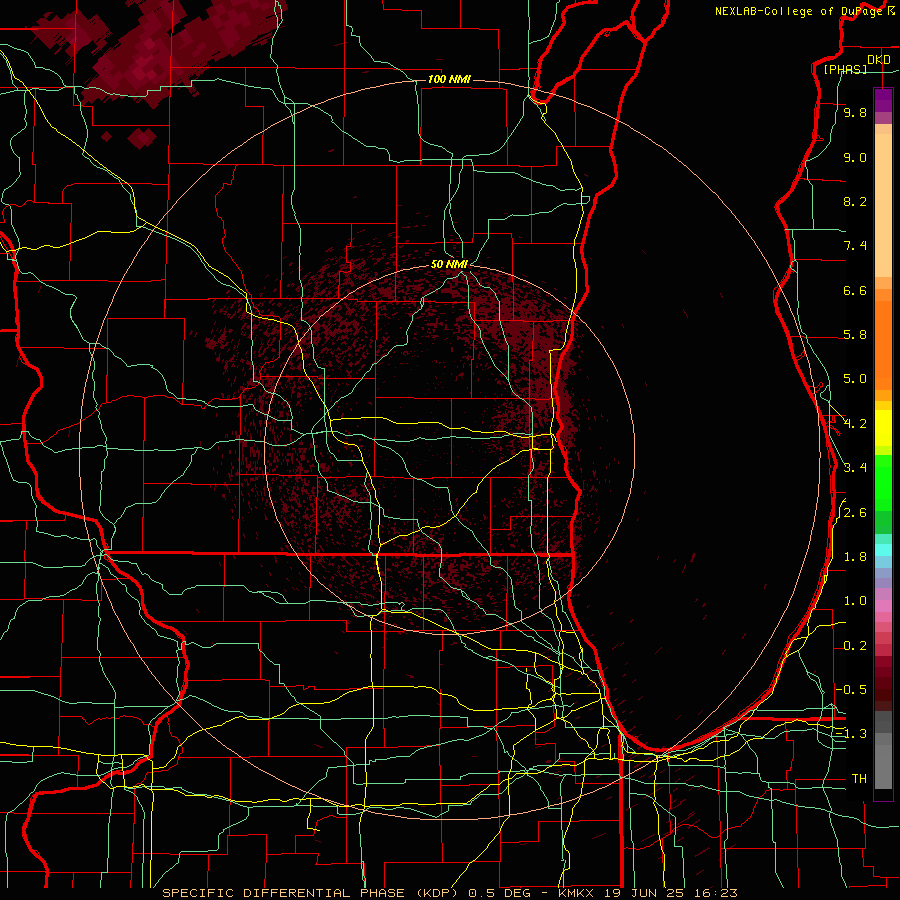Image resolution: width=900 pixels, height=900 pixels.
Task: Click the 4.2 scale value
Action: coord(855,424)
